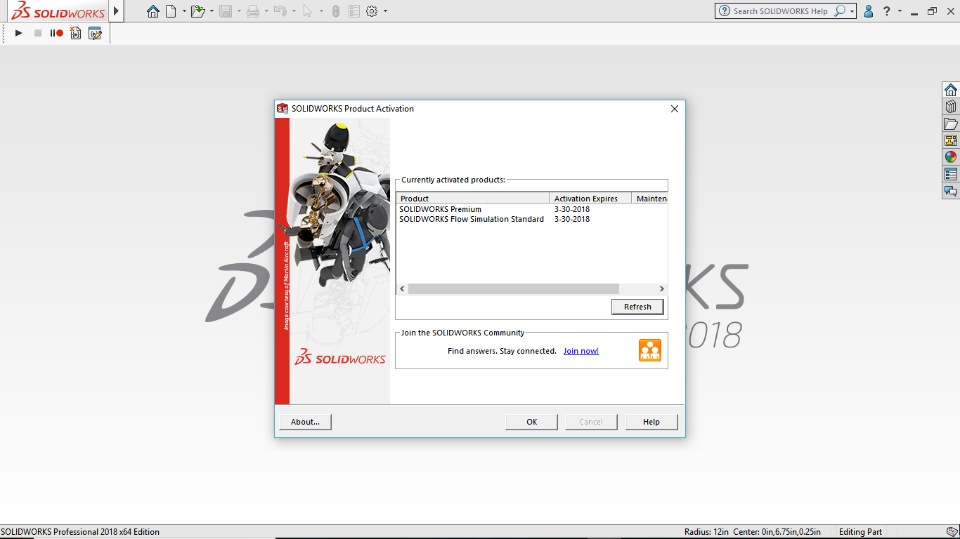Open File Explorer task pane tab
960x539 pixels.
pos(950,124)
